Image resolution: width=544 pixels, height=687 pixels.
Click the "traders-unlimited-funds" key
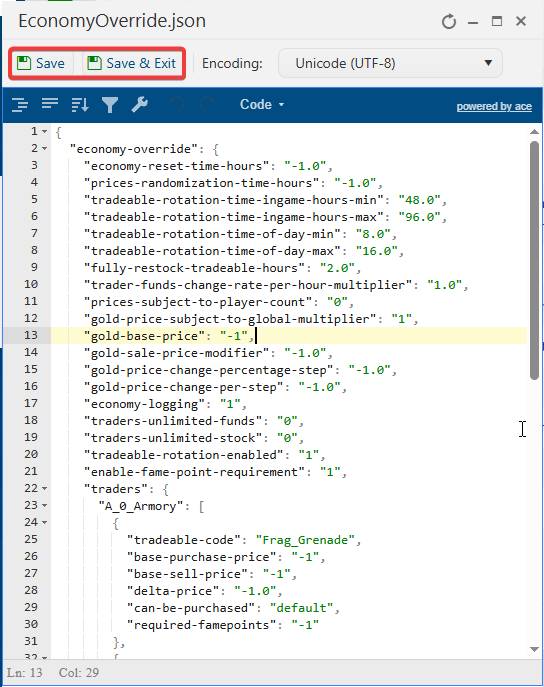click(173, 421)
